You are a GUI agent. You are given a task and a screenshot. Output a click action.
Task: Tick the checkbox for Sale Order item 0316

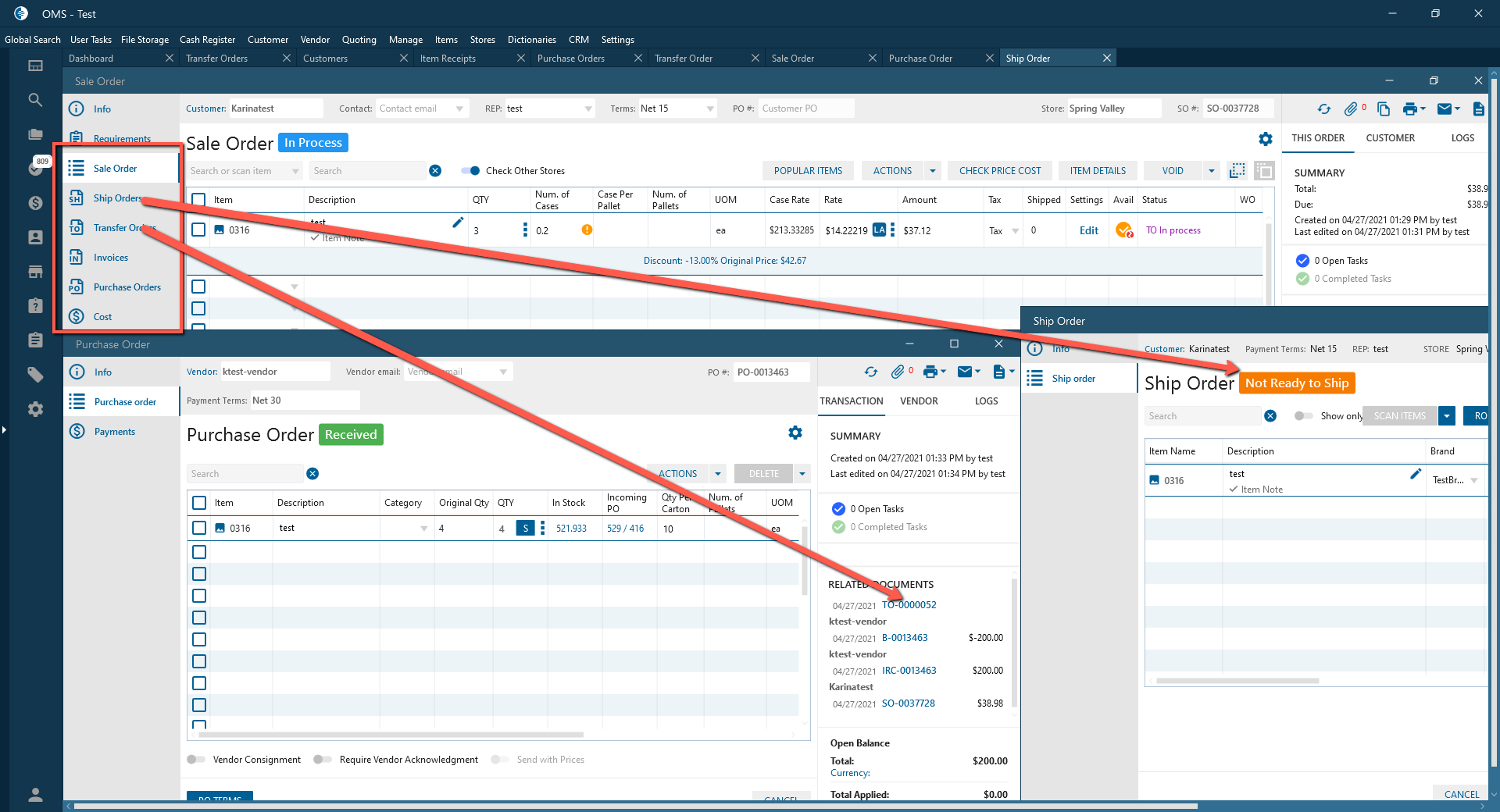click(198, 230)
